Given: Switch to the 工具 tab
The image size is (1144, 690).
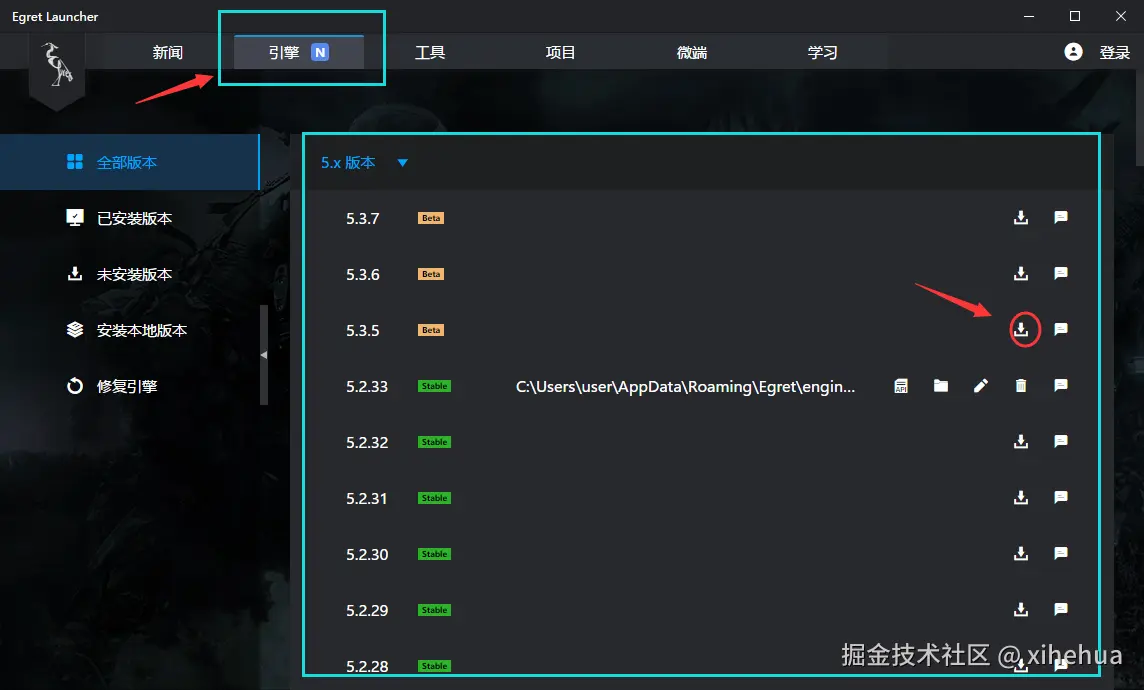Looking at the screenshot, I should [430, 53].
